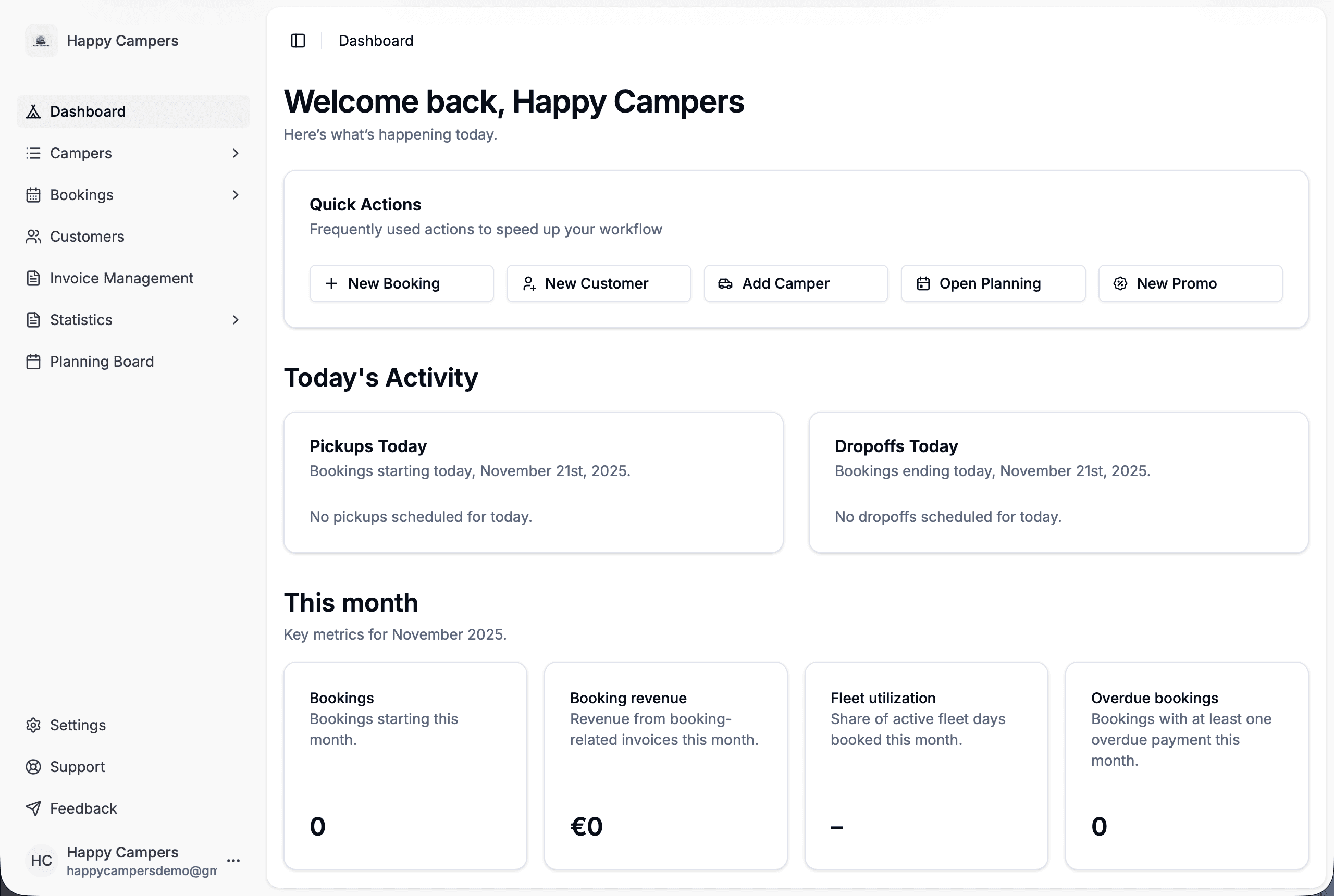Open Settings via the gear icon

[x=33, y=725]
